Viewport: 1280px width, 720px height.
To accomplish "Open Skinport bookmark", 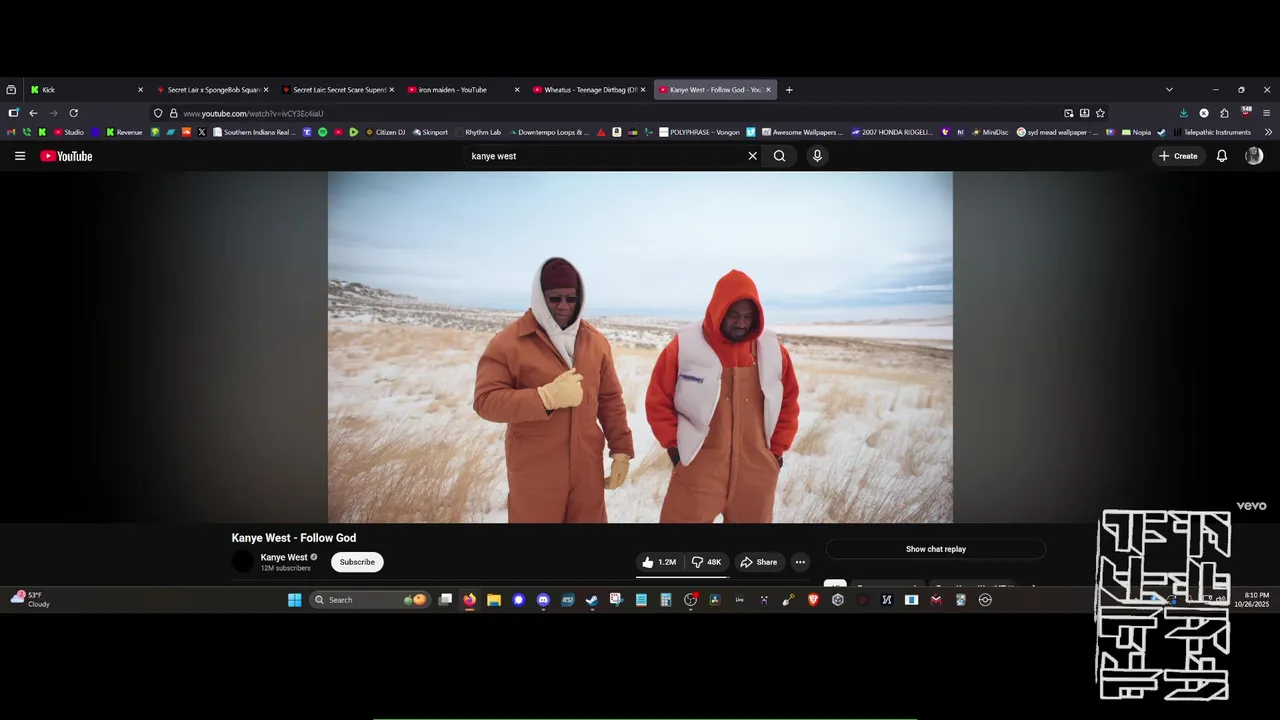I will [430, 132].
